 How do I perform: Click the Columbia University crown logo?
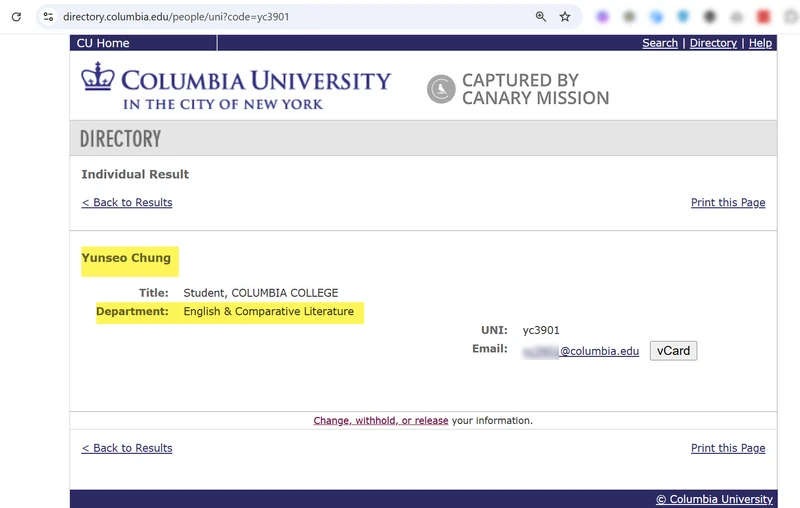tap(97, 77)
